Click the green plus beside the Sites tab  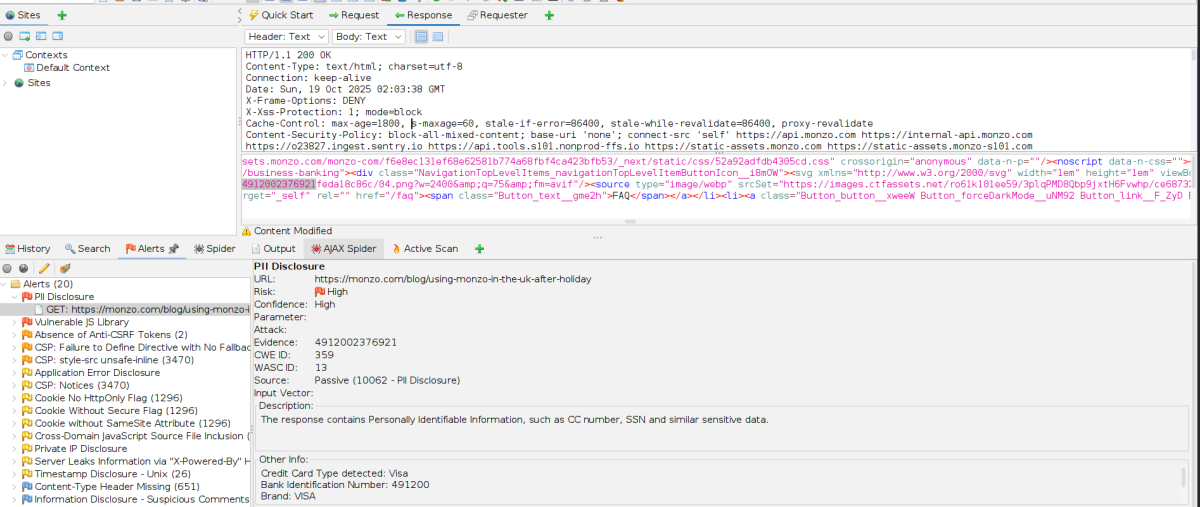click(62, 16)
